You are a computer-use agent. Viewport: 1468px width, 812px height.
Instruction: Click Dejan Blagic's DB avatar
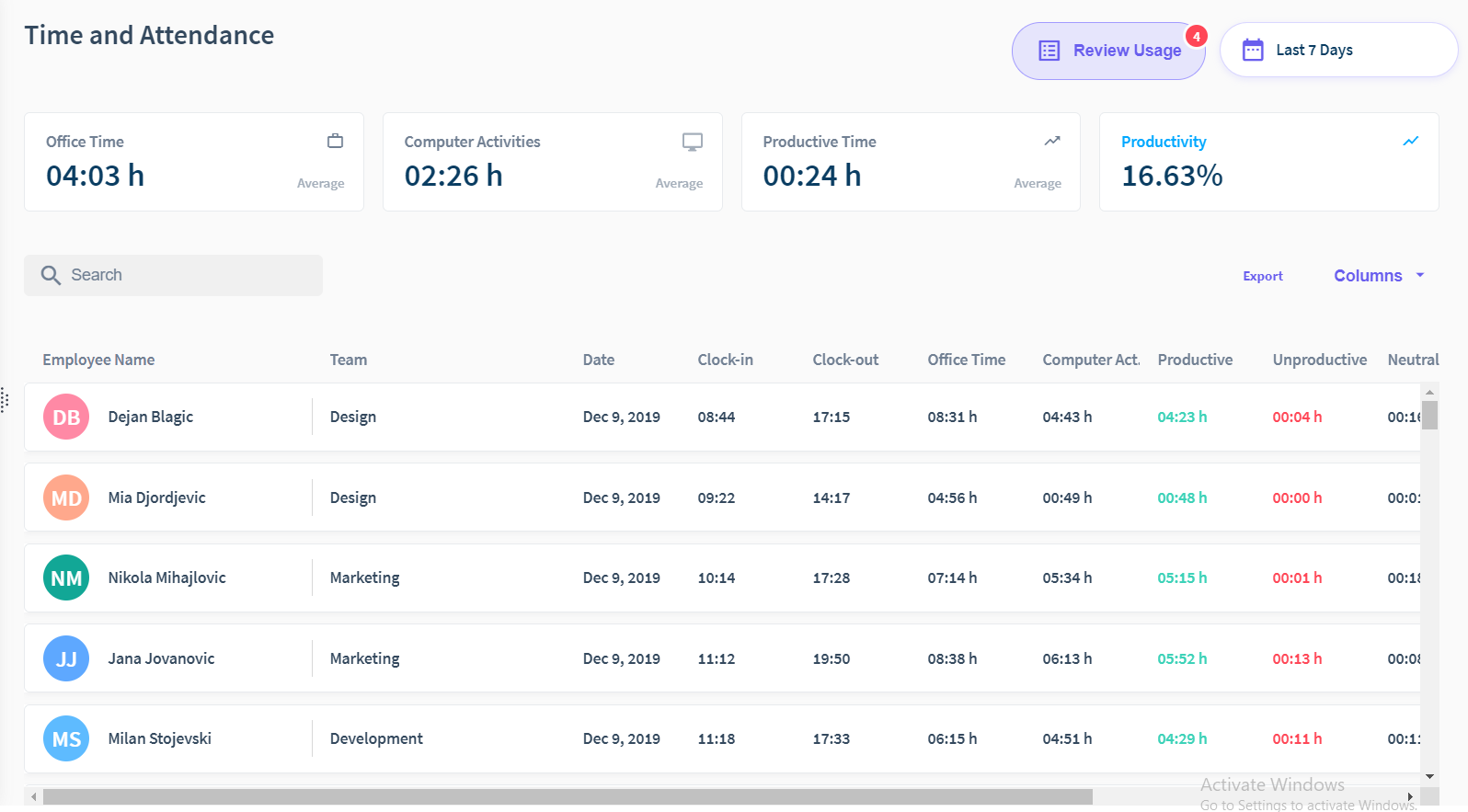pyautogui.click(x=66, y=417)
